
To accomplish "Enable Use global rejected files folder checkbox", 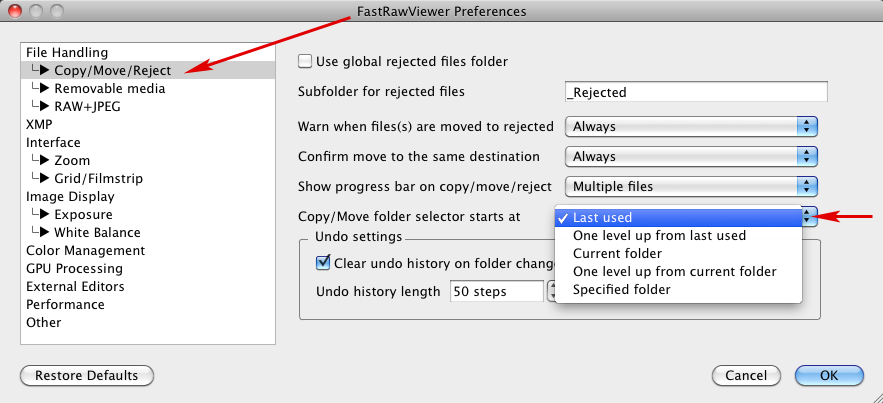I will (306, 61).
